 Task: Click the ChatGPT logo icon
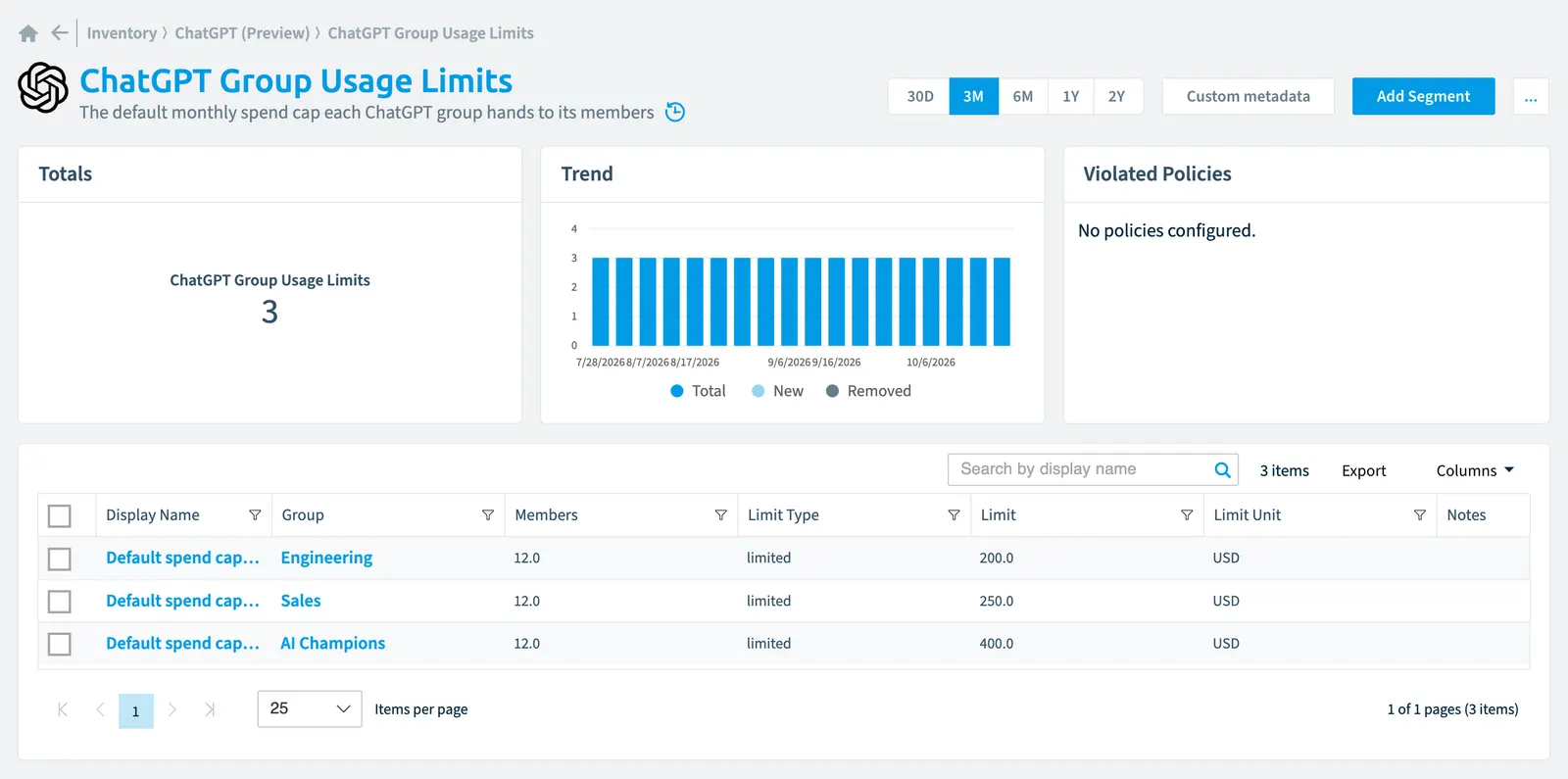click(43, 87)
